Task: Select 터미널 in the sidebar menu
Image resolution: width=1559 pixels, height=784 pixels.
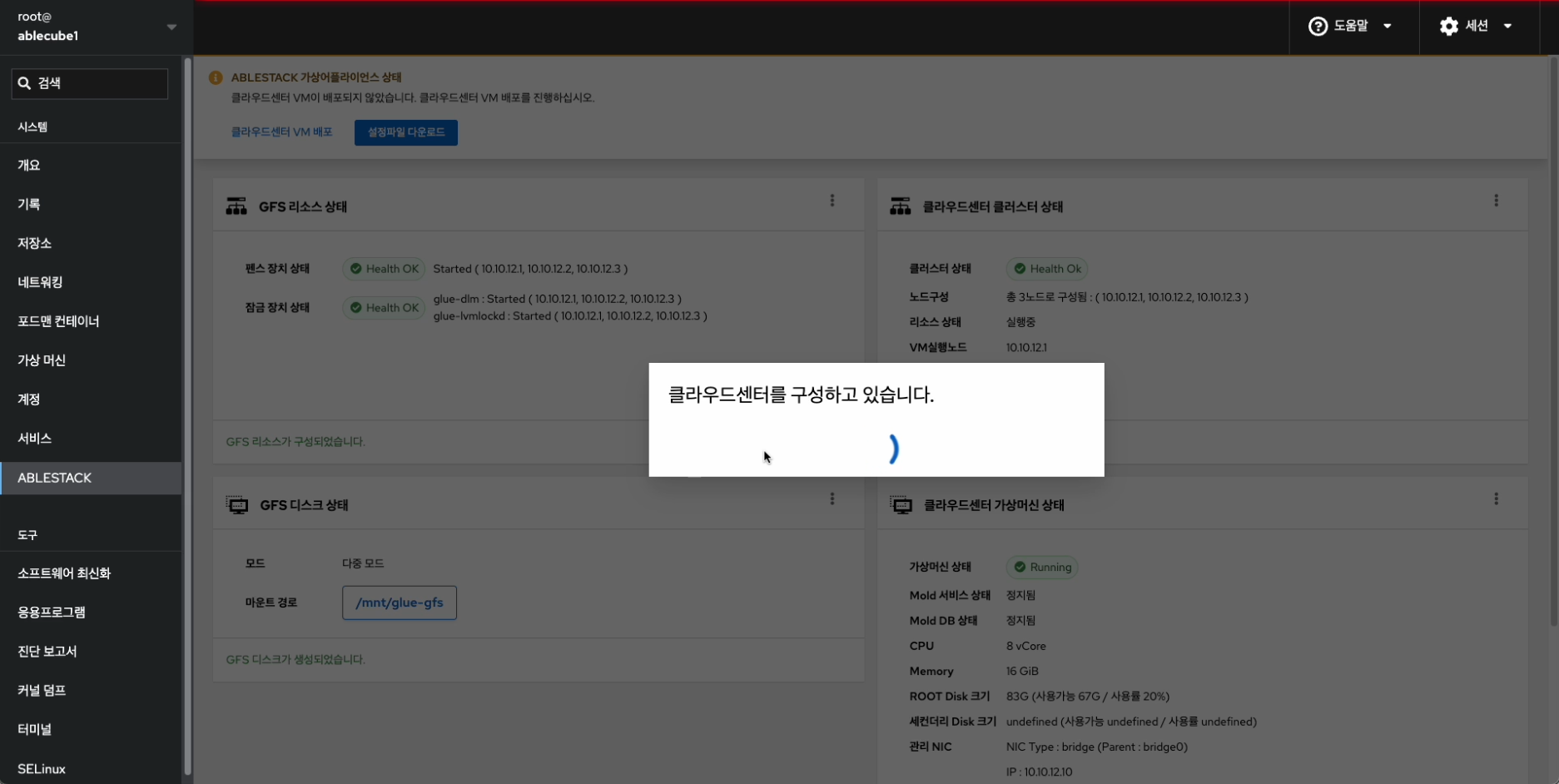Action: click(35, 729)
